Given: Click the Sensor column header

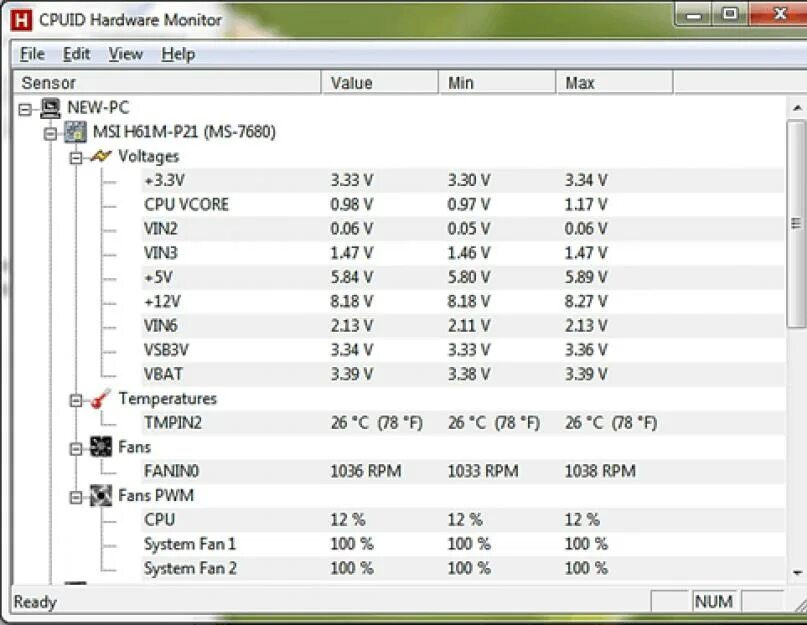Looking at the screenshot, I should [167, 83].
